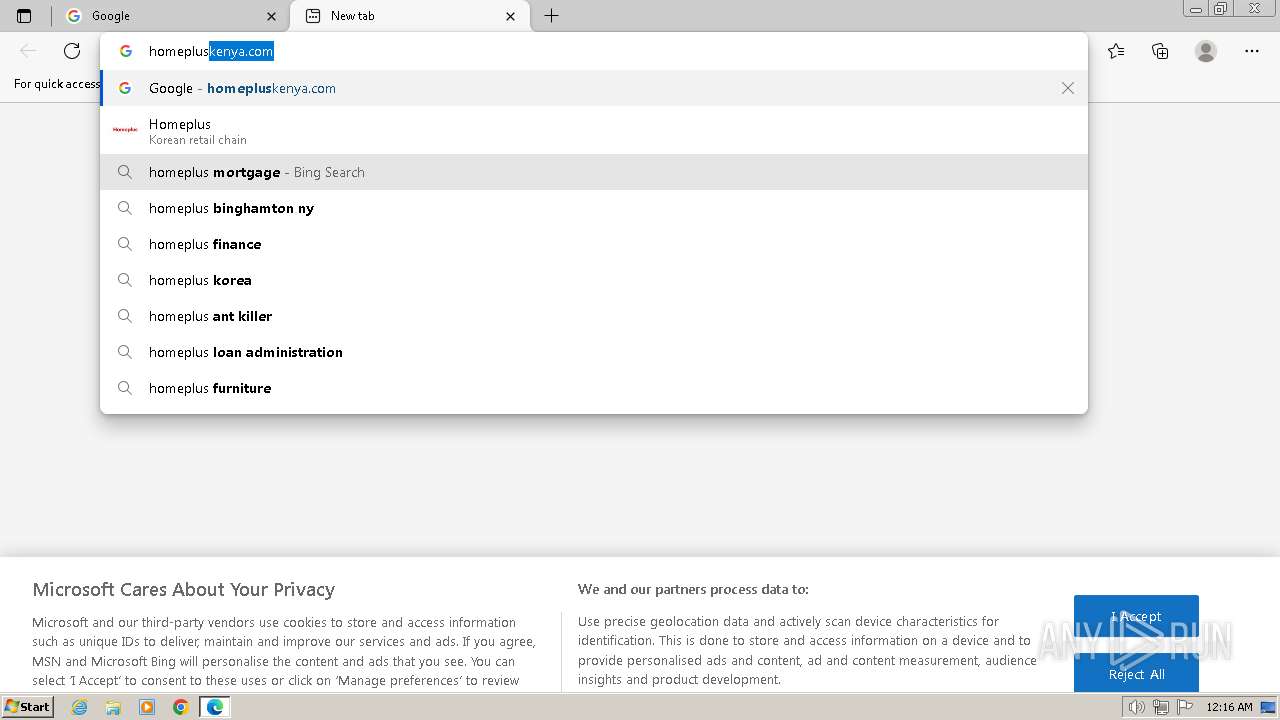Choose homeplus korea suggestion
This screenshot has height=720, width=1280.
594,280
